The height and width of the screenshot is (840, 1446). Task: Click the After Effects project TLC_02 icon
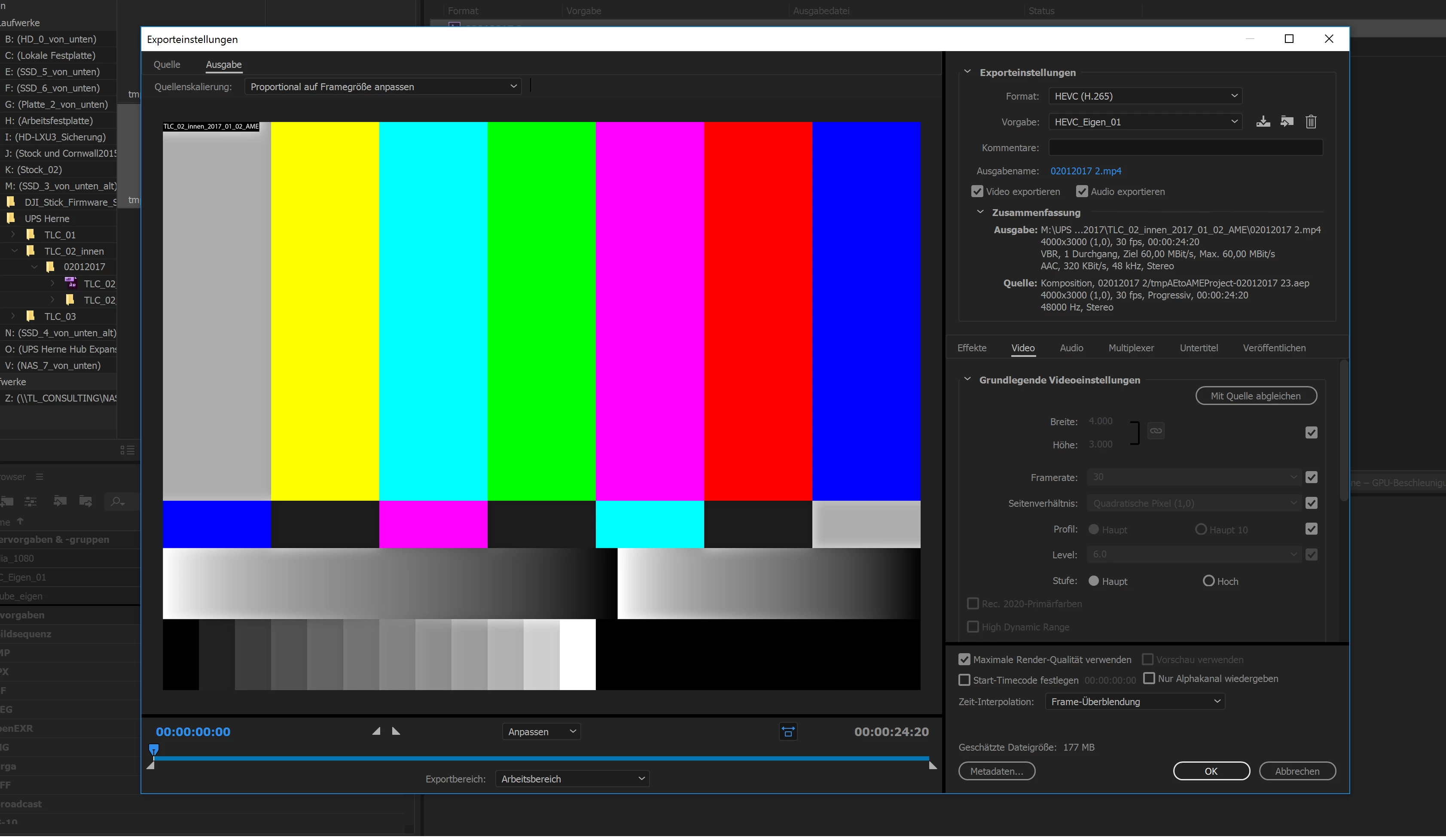click(71, 283)
